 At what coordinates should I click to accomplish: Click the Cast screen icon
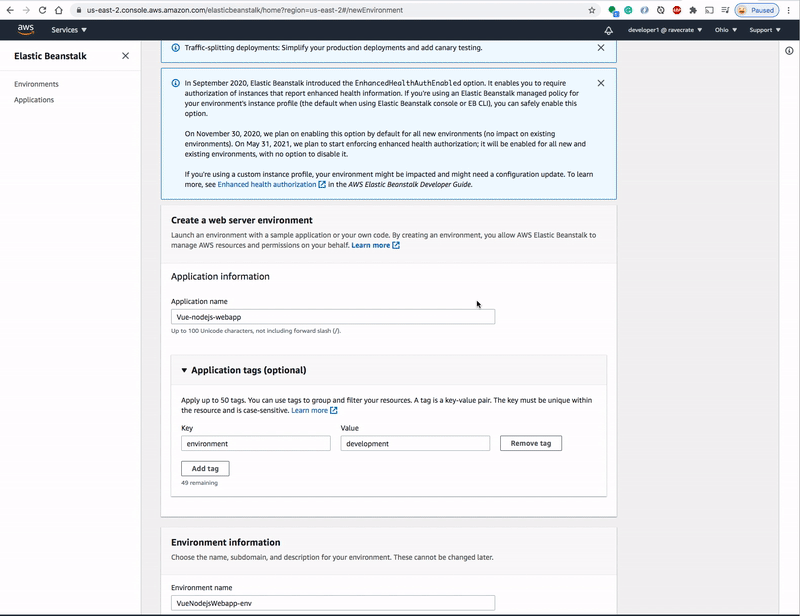pos(709,10)
